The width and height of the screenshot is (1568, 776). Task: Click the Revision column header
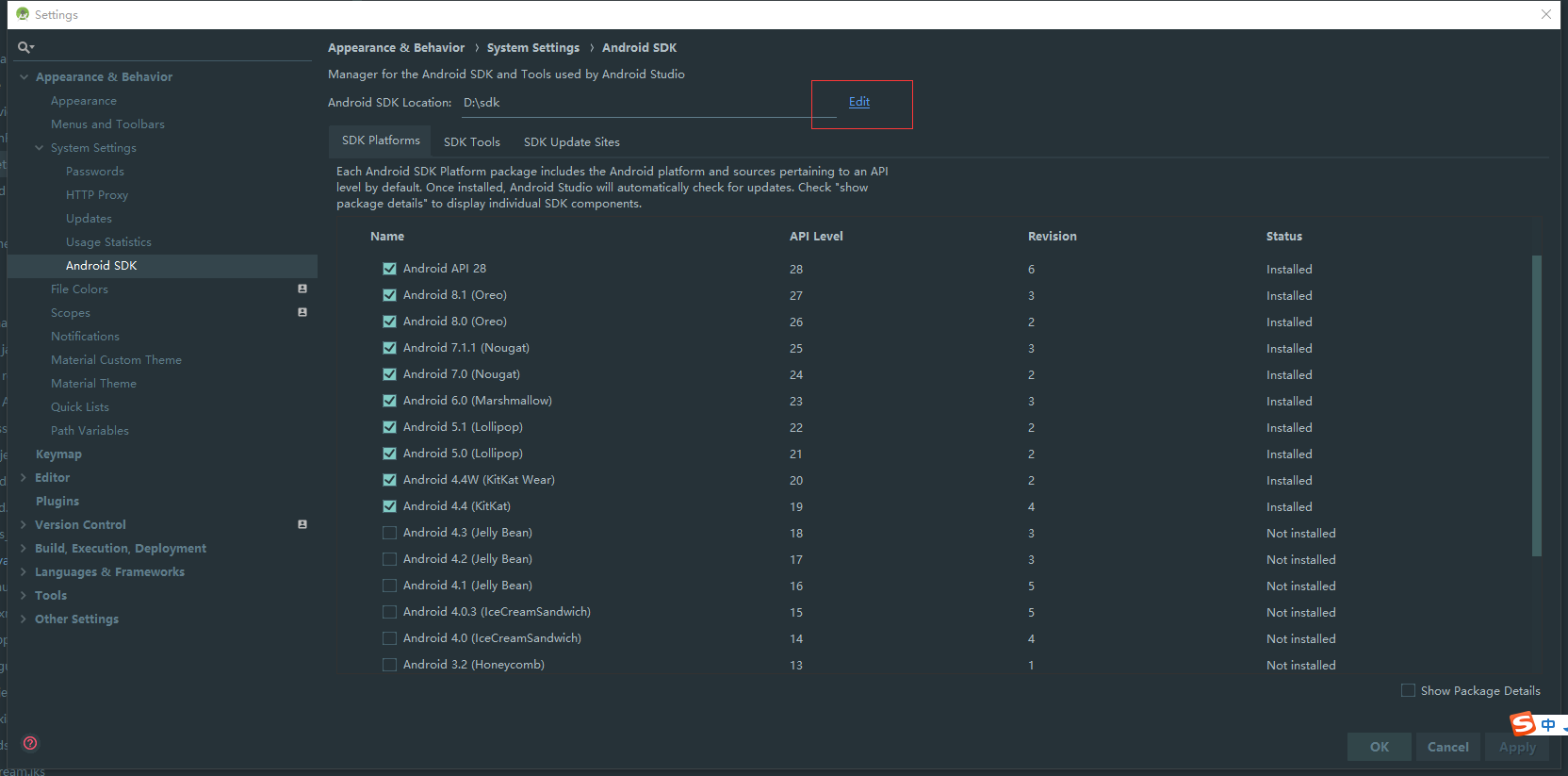point(1052,237)
